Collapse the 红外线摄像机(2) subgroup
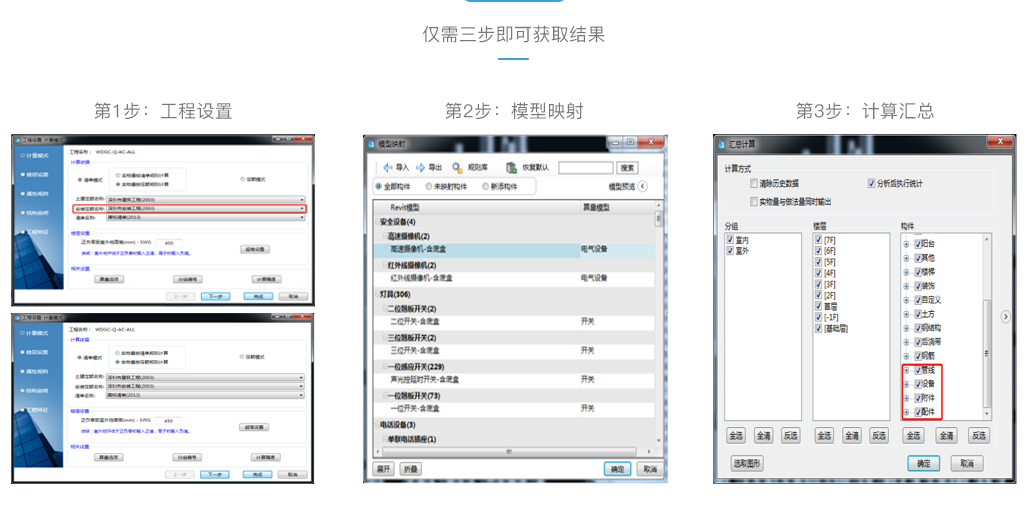Image resolution: width=1030 pixels, height=513 pixels. point(386,265)
